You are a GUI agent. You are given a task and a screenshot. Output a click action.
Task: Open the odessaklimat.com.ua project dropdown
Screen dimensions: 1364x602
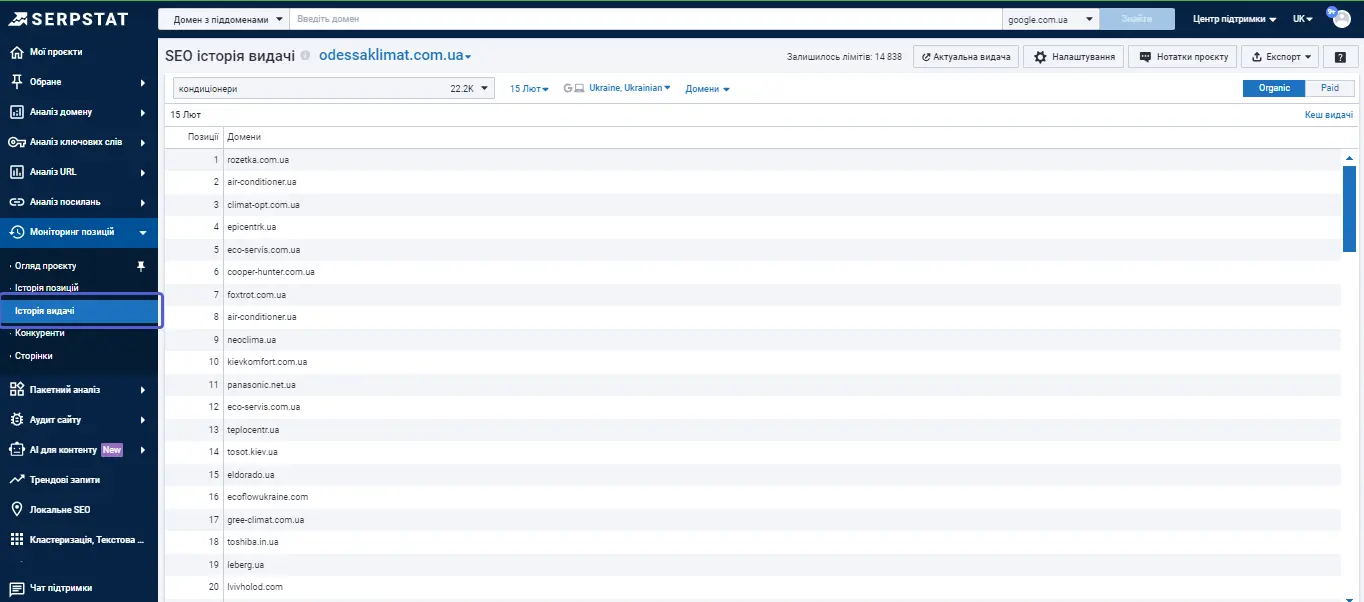click(x=395, y=56)
